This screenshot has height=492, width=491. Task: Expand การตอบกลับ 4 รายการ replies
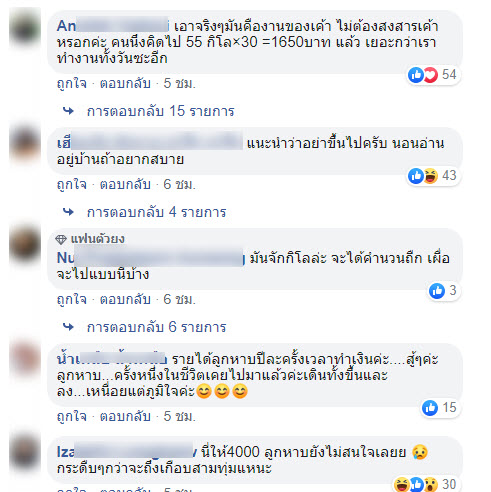pos(156,212)
